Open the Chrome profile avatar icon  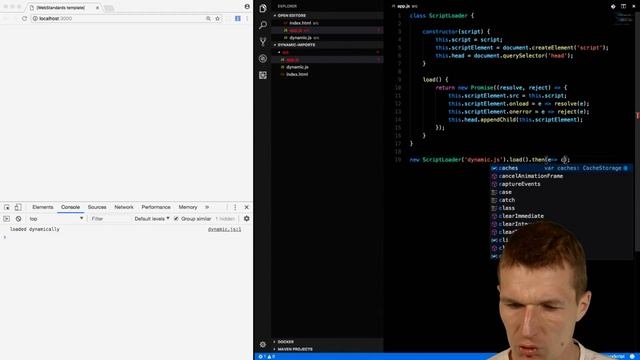[x=247, y=7]
